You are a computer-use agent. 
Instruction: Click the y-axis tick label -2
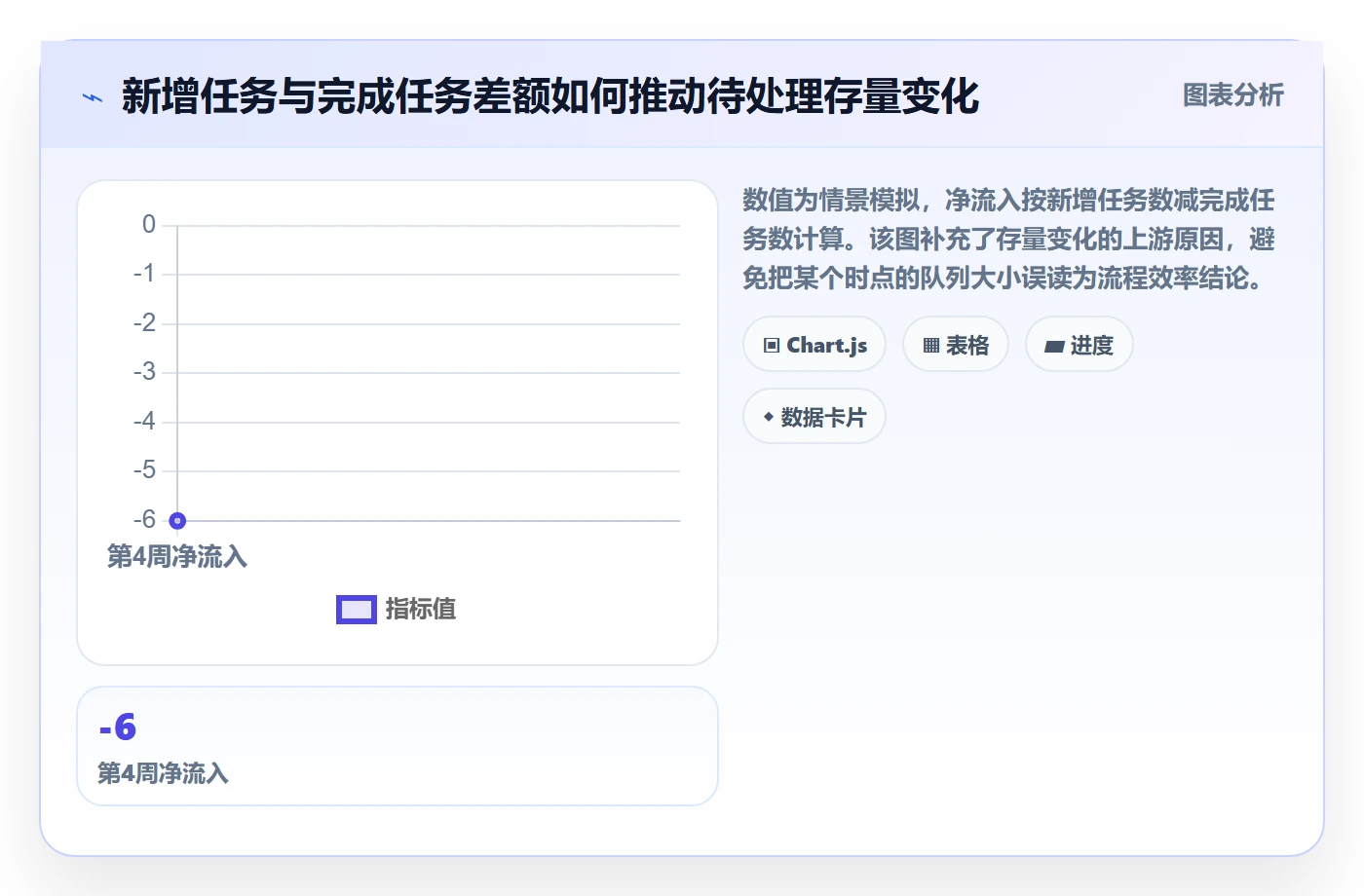144,322
